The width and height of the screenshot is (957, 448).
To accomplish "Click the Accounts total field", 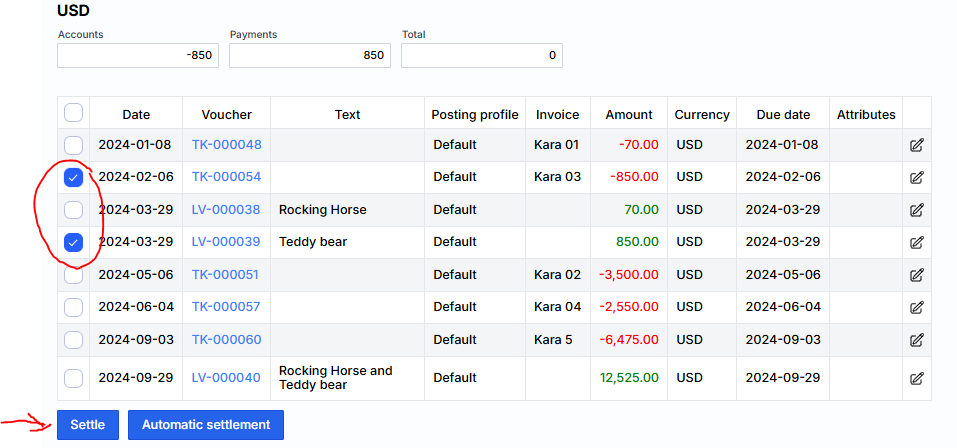I will coord(138,56).
